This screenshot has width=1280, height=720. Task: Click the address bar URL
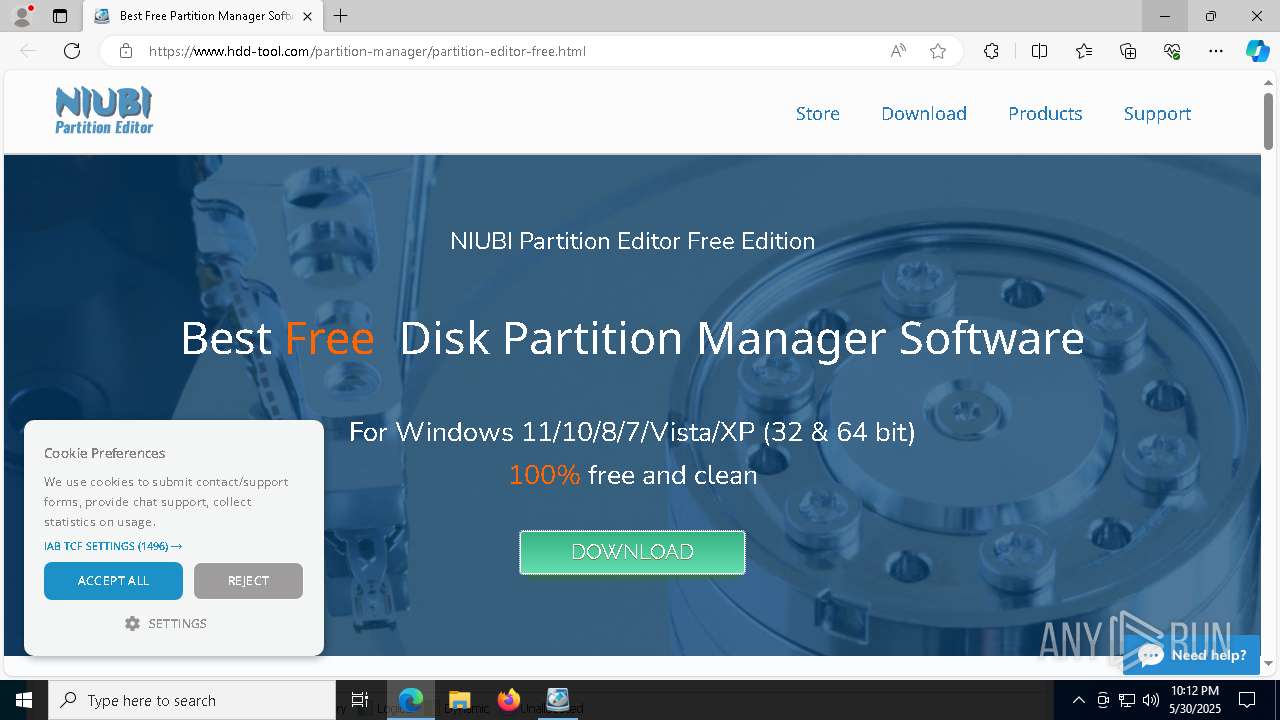coord(367,51)
